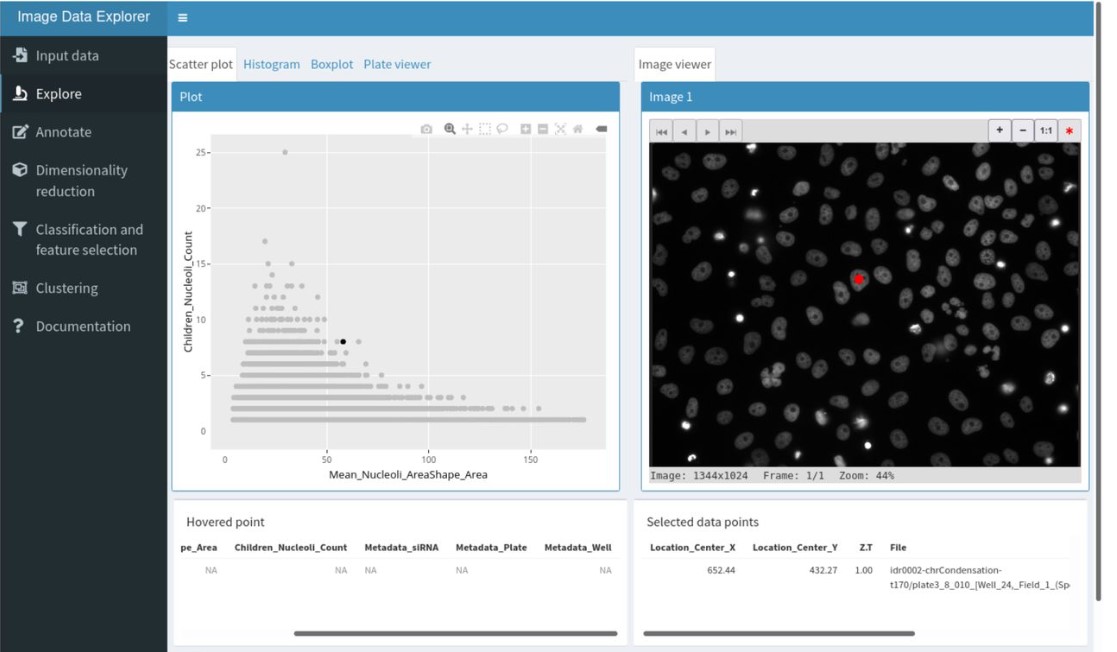Click the plot Zoom In plus icon

coord(526,129)
